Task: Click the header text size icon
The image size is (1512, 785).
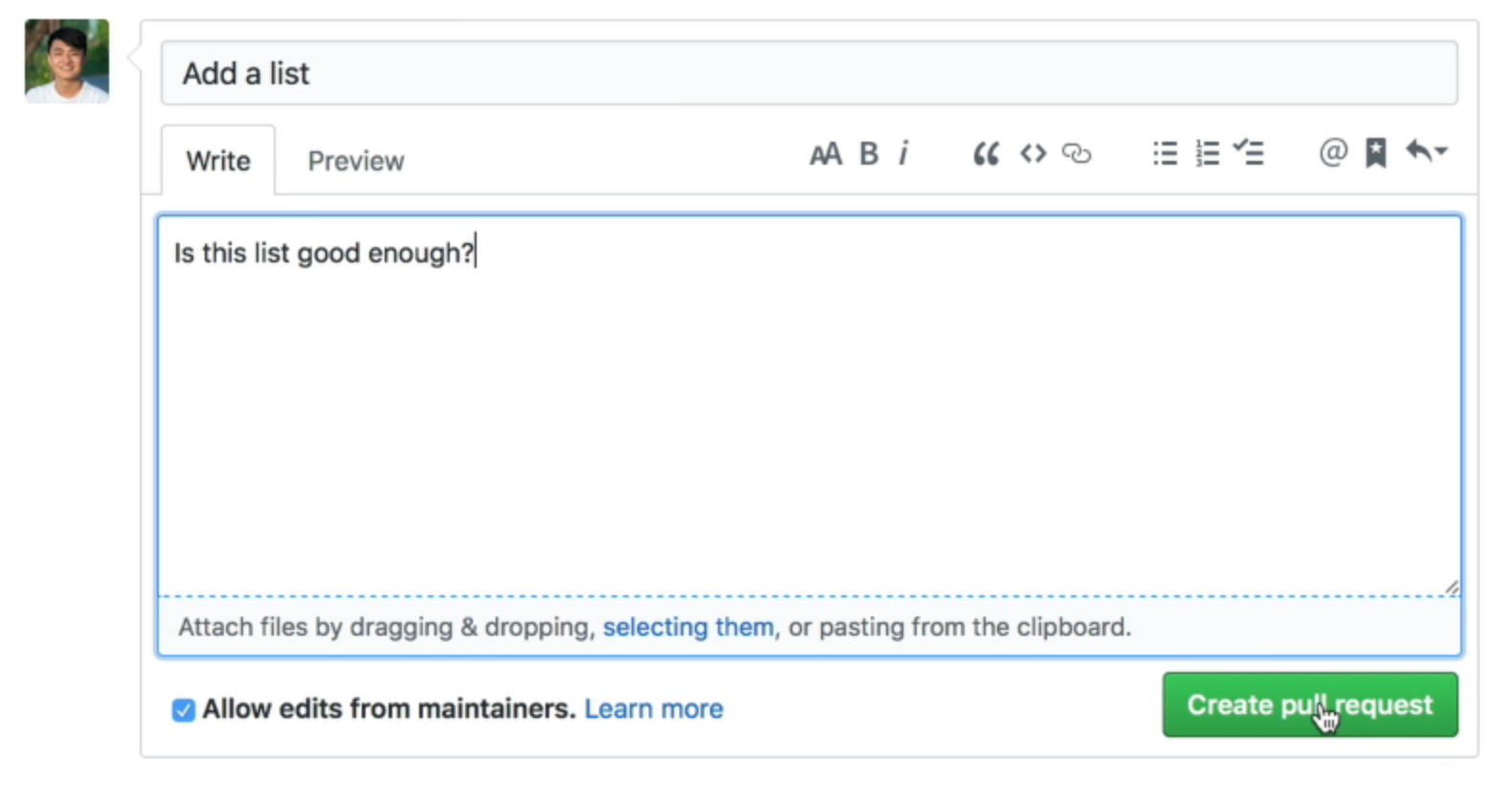Action: [825, 153]
